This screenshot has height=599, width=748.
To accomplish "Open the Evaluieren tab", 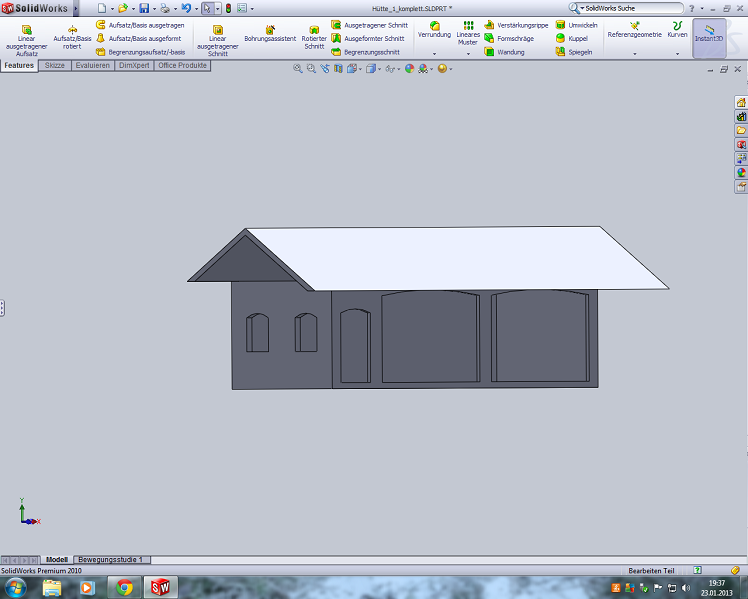I will tap(93, 65).
